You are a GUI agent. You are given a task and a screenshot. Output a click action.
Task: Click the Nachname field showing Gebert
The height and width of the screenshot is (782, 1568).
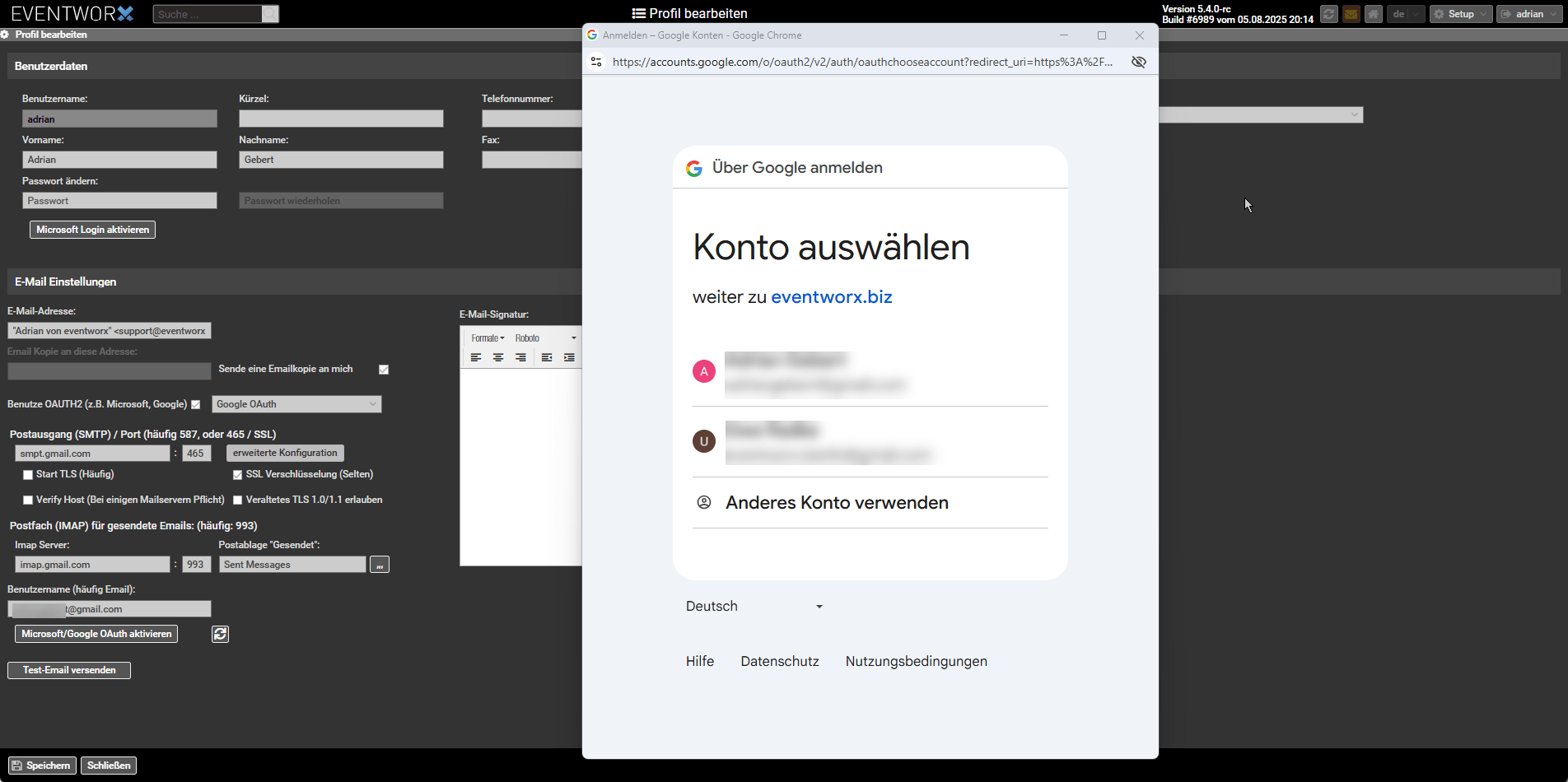pos(341,160)
